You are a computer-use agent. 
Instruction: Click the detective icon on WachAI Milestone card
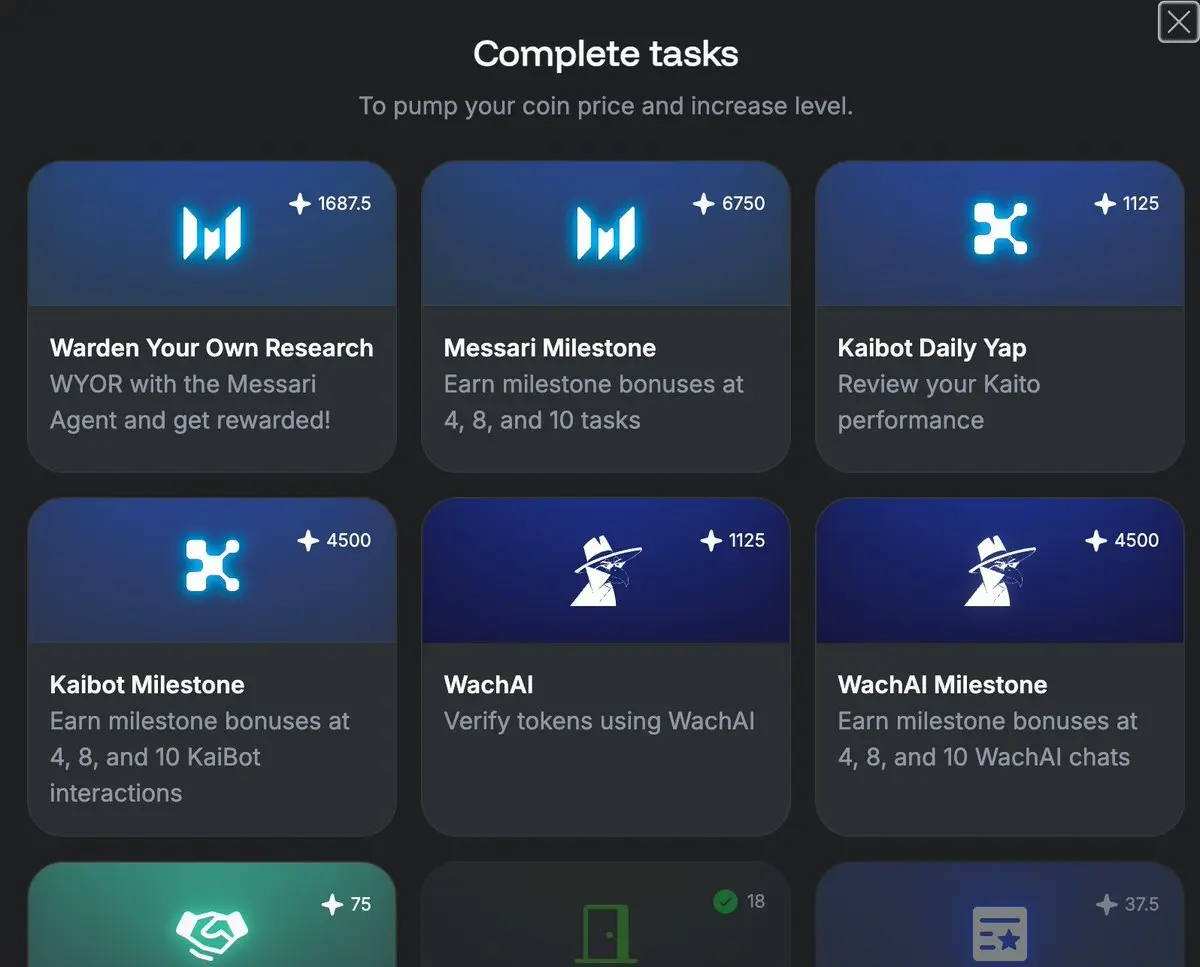(x=1000, y=569)
